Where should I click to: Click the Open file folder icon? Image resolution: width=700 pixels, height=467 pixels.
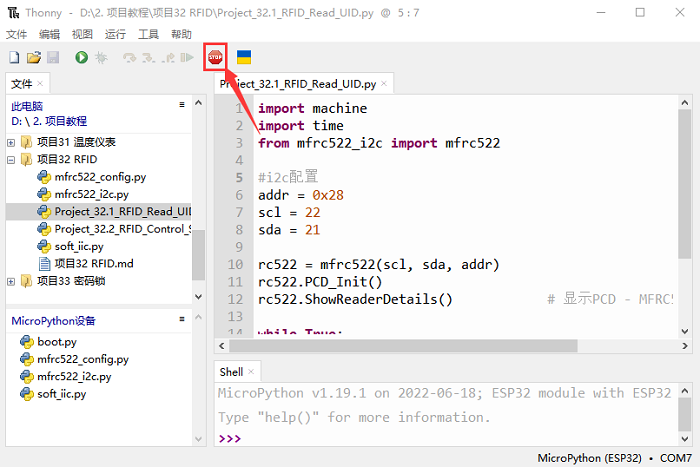[33, 58]
